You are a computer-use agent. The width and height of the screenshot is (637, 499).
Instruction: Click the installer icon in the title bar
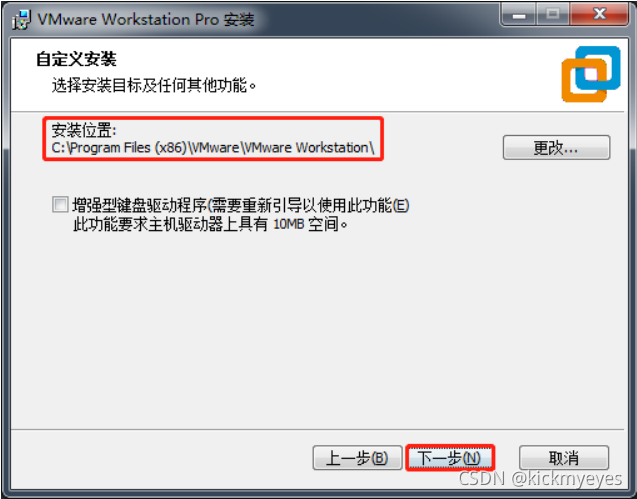coord(20,20)
